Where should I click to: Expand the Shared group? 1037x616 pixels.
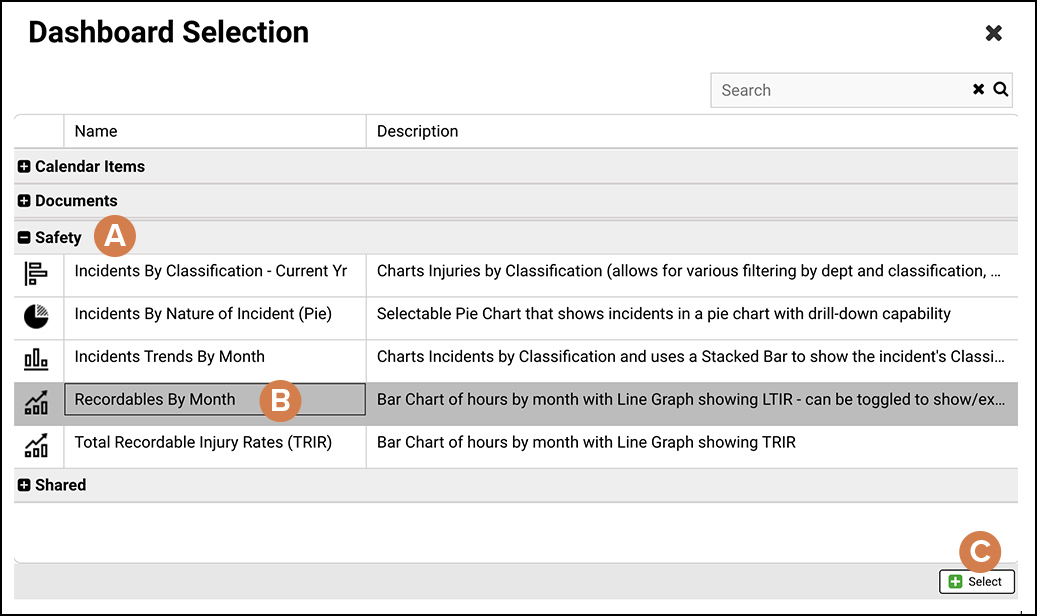click(x=24, y=485)
